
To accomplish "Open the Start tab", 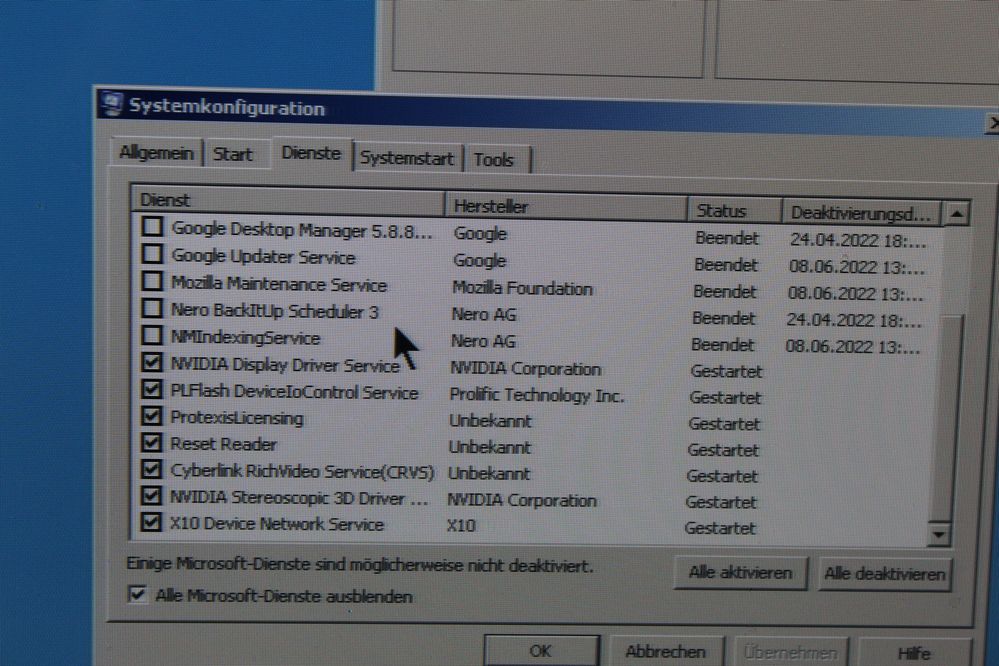I will click(233, 154).
